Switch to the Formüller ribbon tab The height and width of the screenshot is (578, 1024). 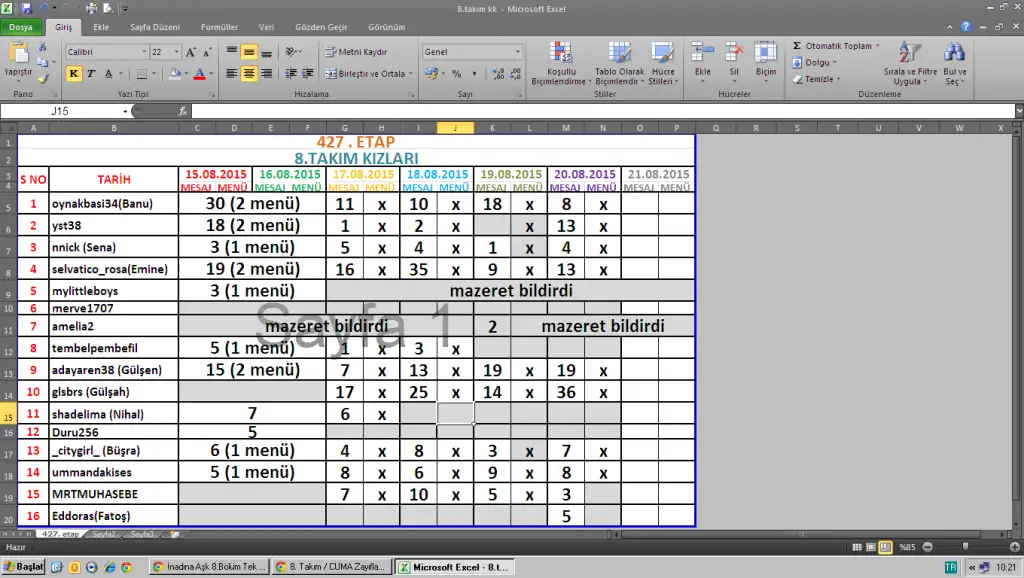[219, 28]
